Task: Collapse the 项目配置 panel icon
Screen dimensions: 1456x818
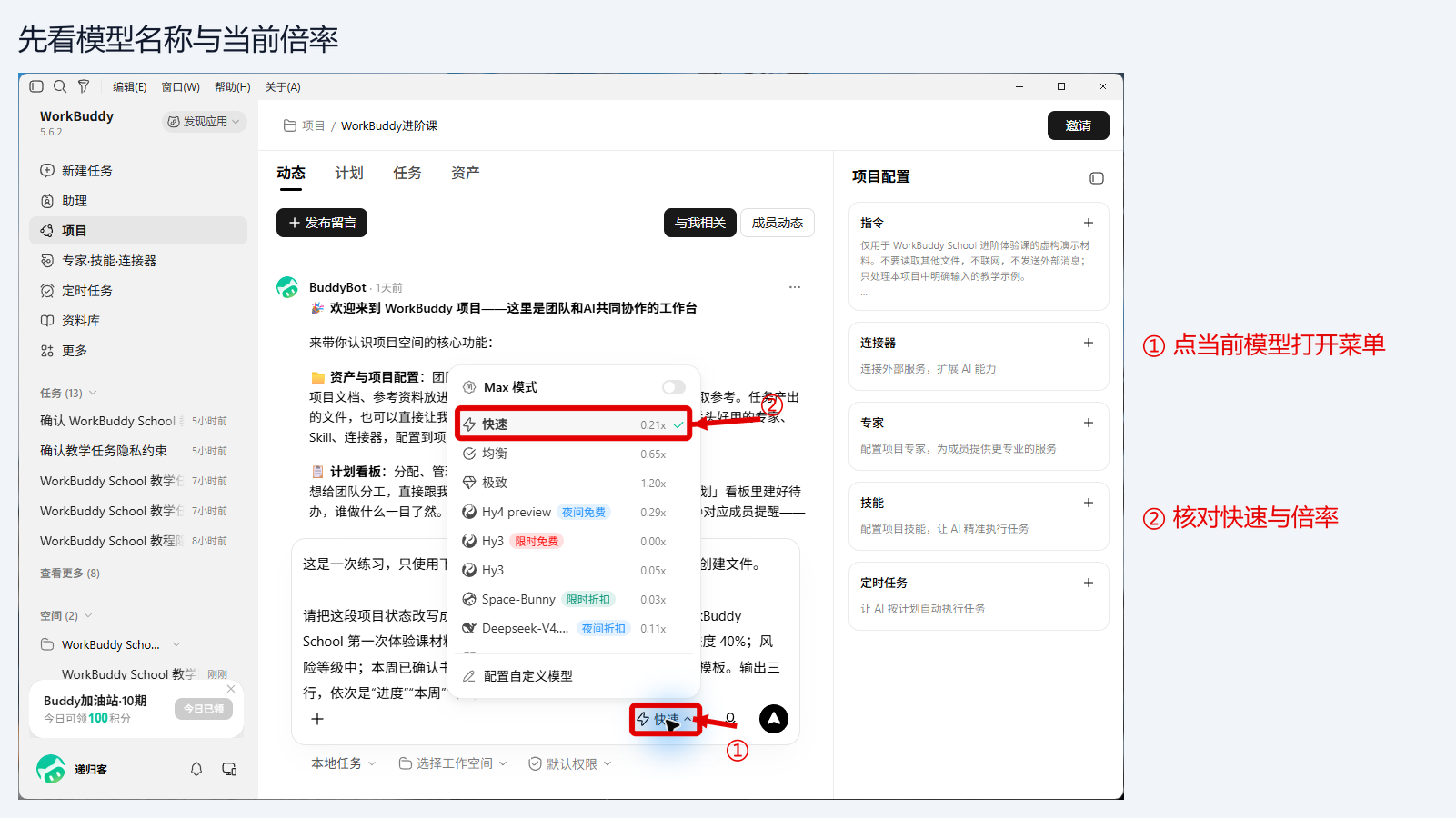Action: pos(1097,178)
